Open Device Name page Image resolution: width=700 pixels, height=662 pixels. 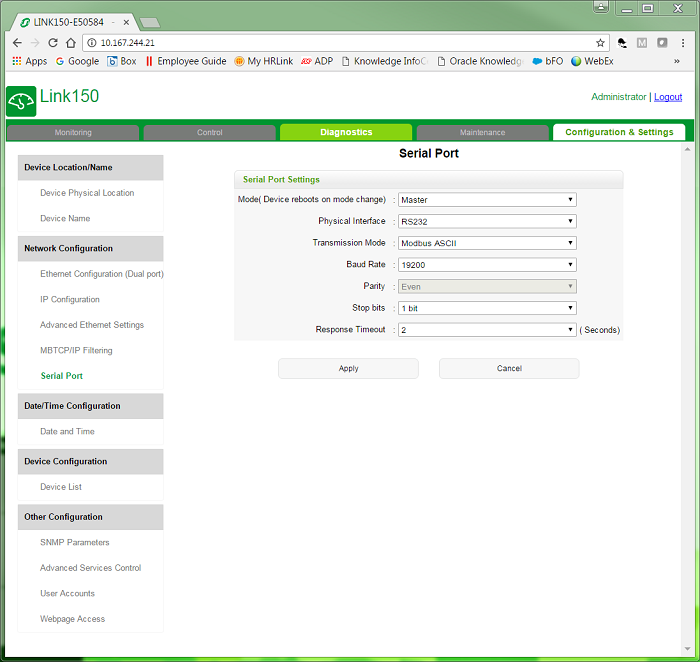click(65, 218)
